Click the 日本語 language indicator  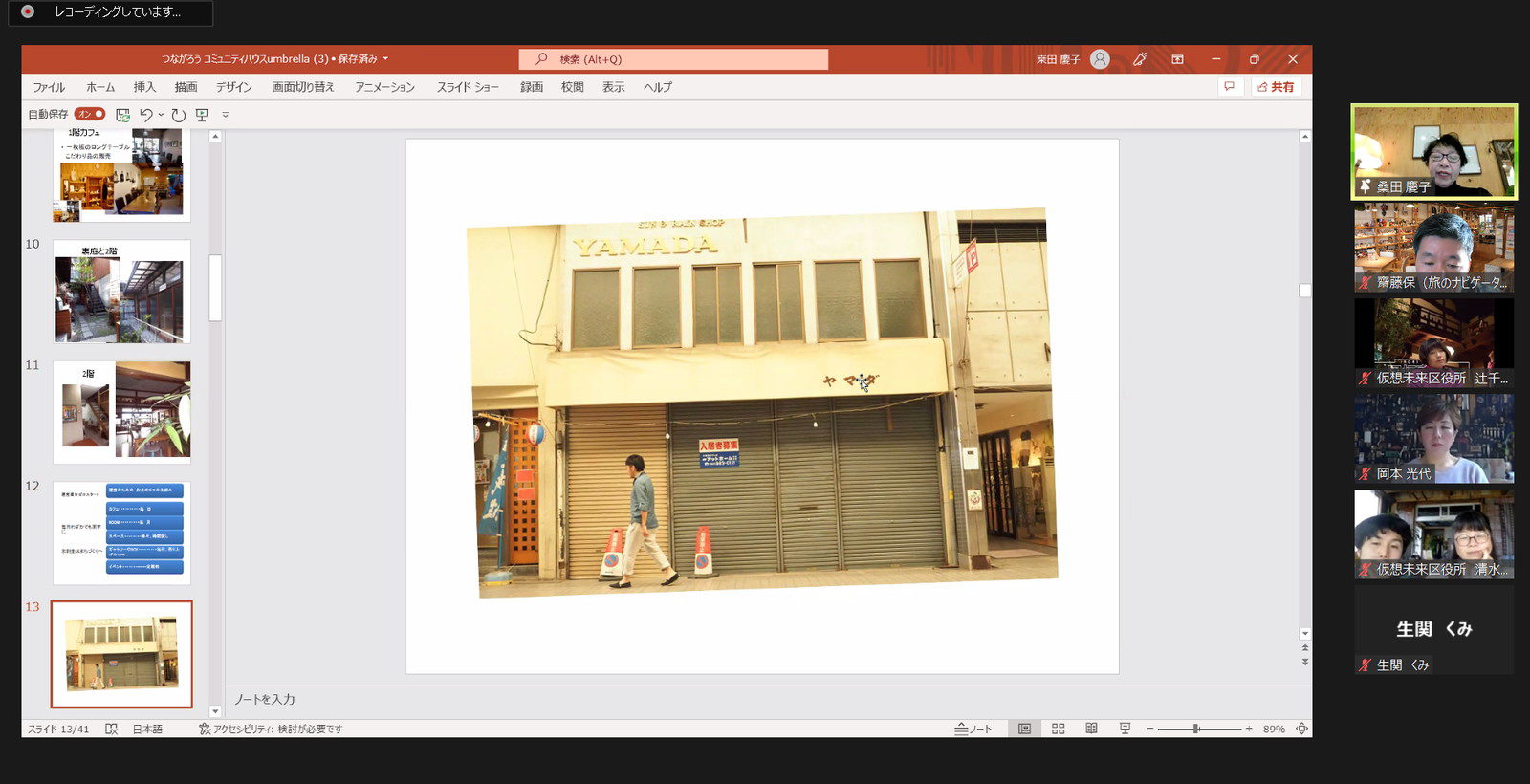[x=147, y=729]
